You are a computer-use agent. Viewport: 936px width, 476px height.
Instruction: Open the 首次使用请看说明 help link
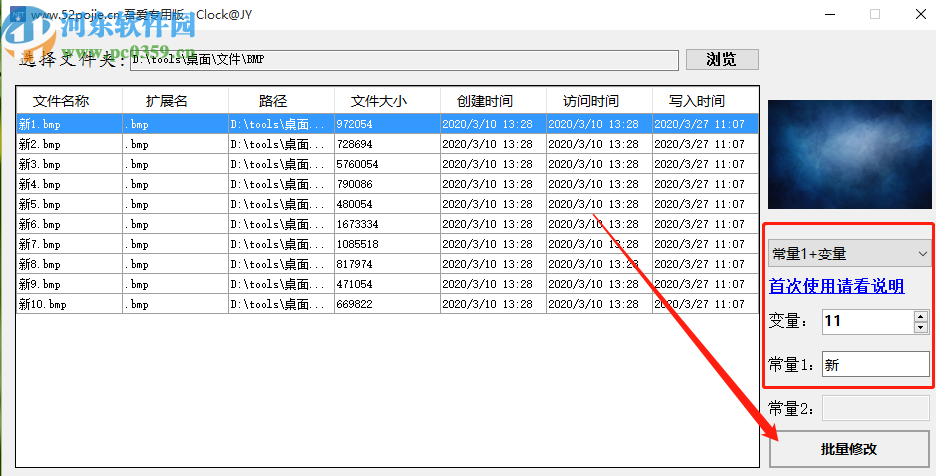(836, 286)
